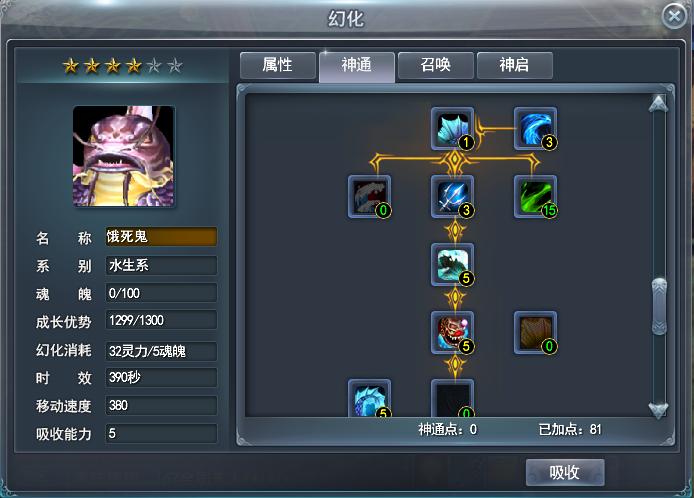Click the creature portrait thumbnail

[123, 156]
